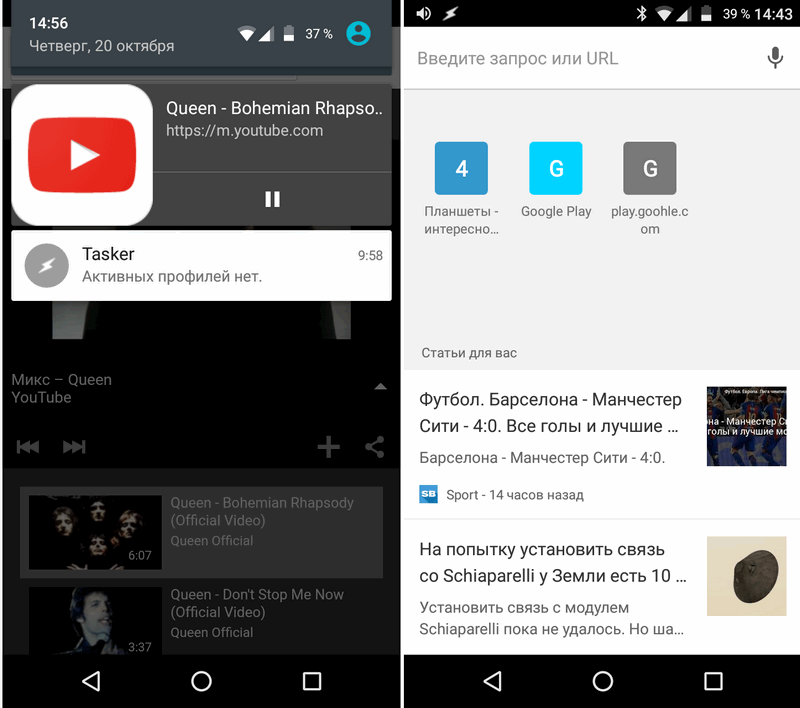Tap the Статьи для вас section heading

coord(469,353)
